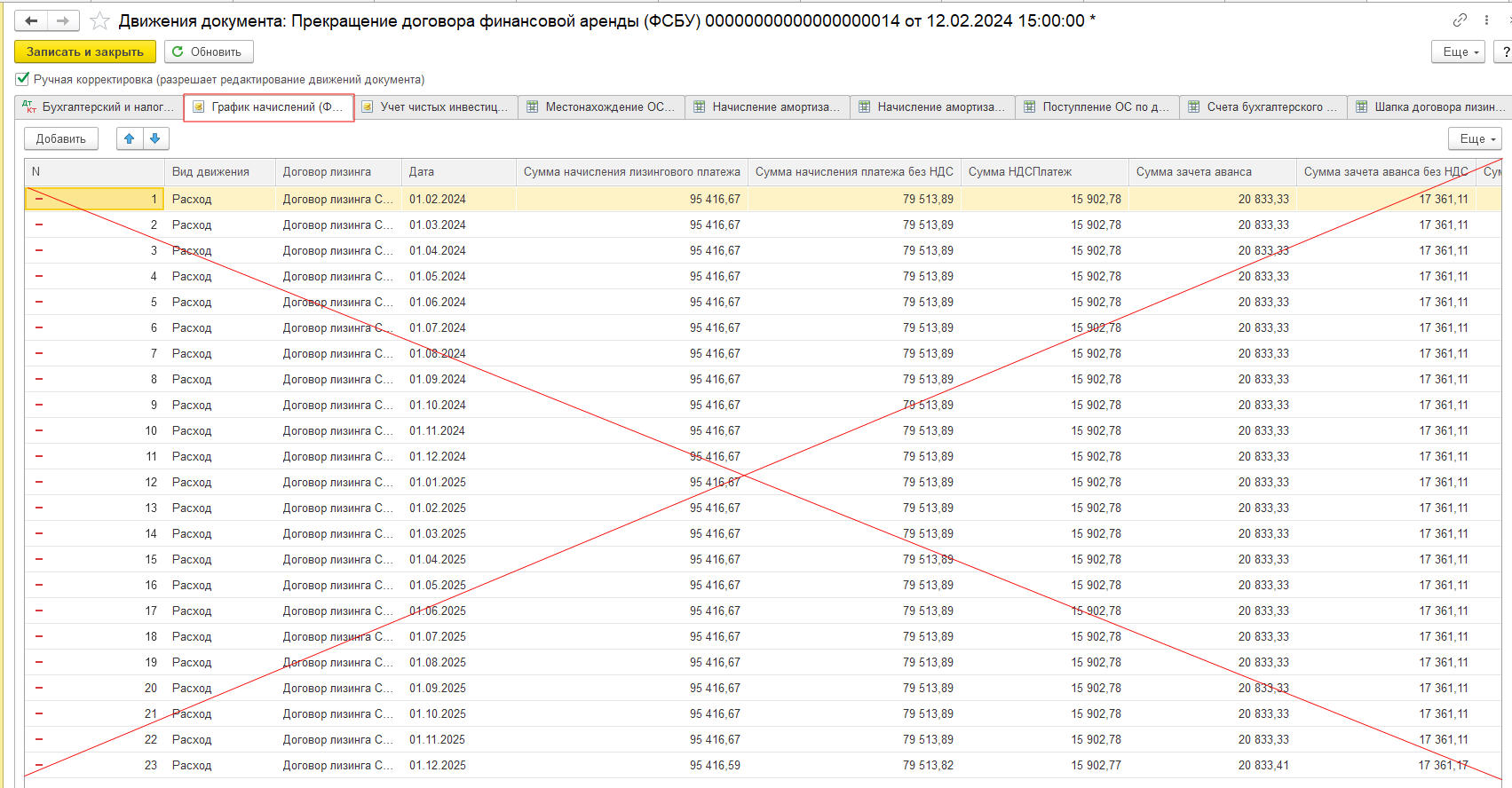Viewport: 1512px width, 788px height.
Task: Open help with the question mark button
Action: (x=1505, y=52)
